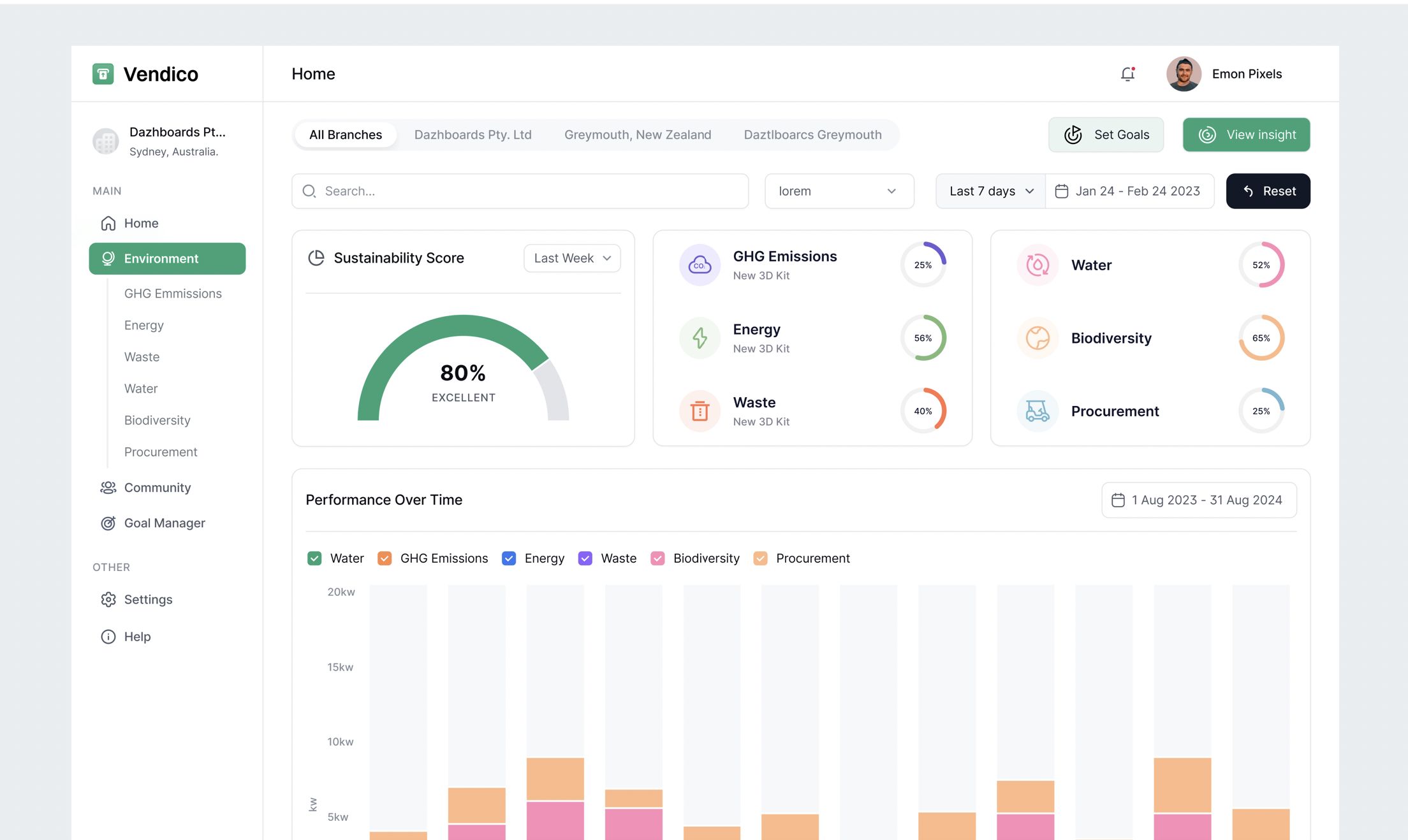Open Goal Manager from the sidebar

[164, 523]
